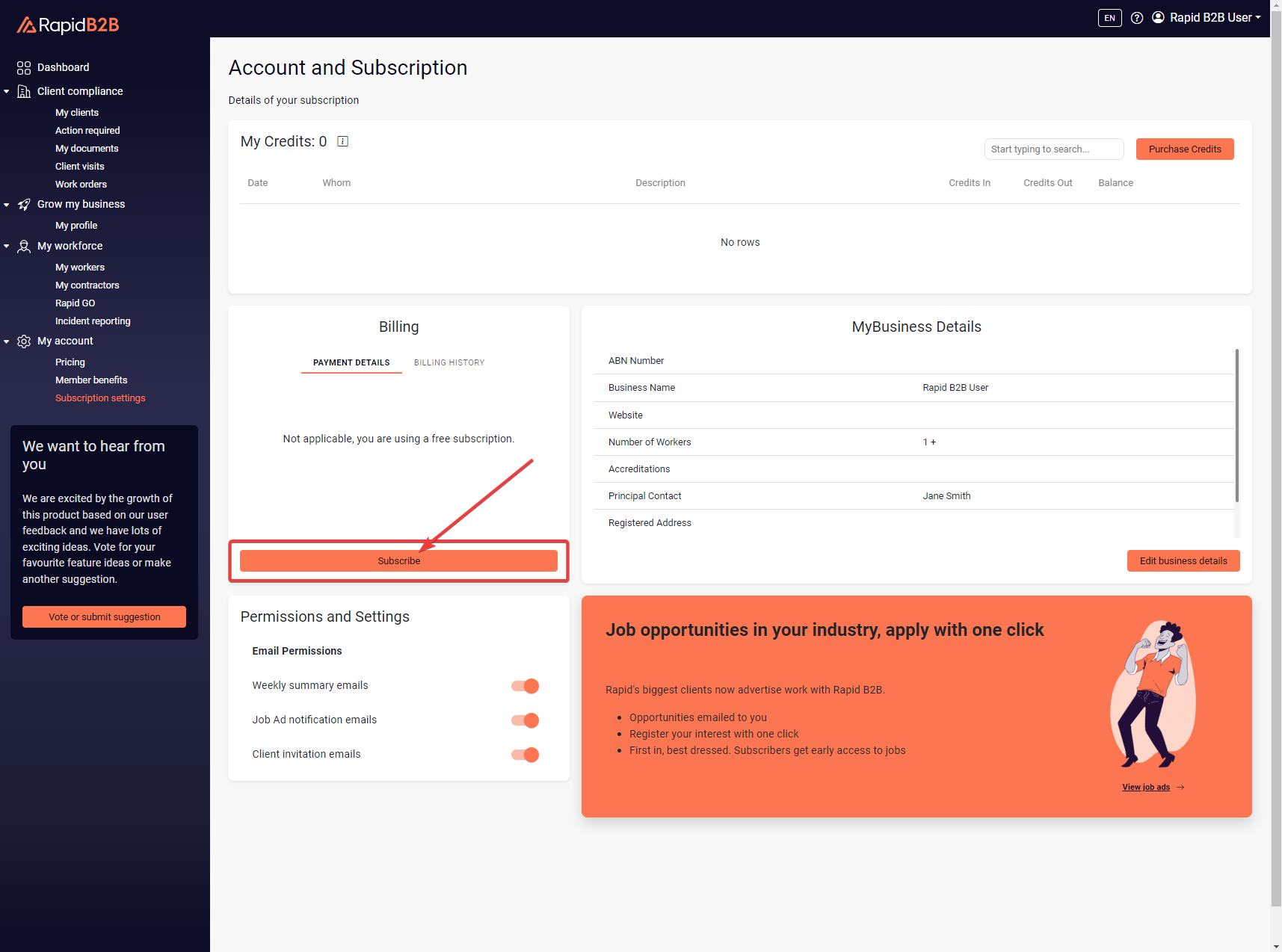Click the RapidB2B logo
The height and width of the screenshot is (952, 1282).
point(68,25)
